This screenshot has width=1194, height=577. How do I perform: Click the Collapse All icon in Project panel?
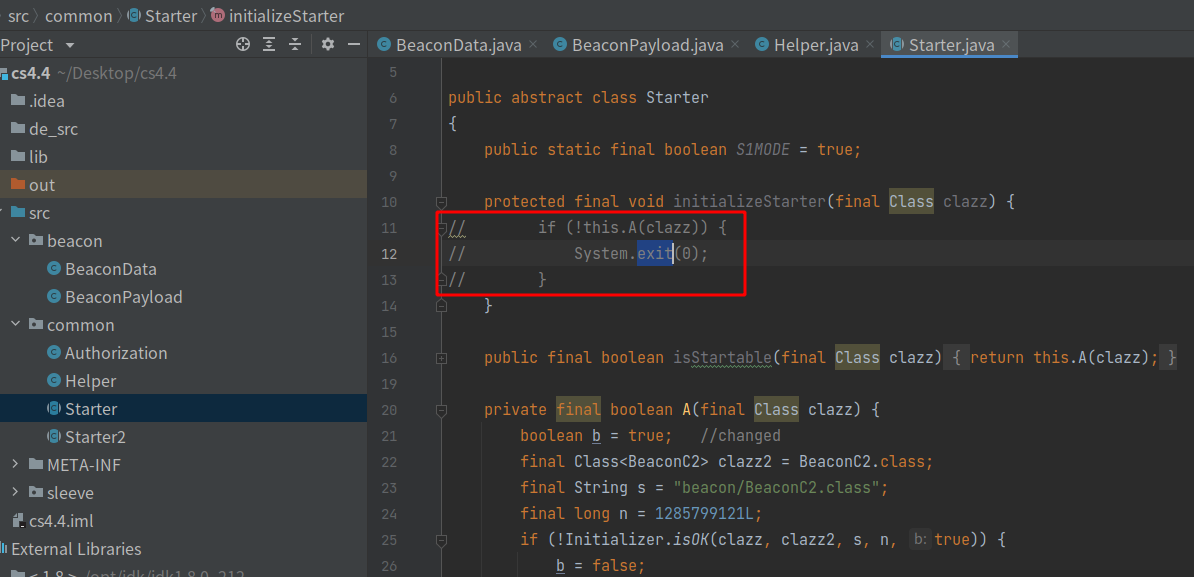[x=295, y=45]
